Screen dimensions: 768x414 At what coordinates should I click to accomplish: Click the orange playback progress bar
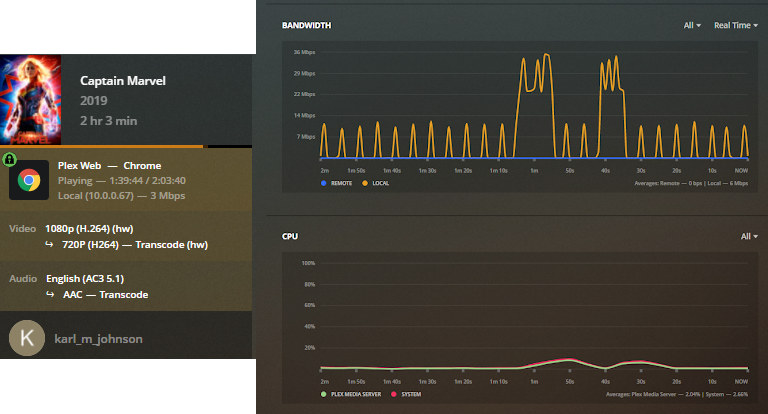pyautogui.click(x=101, y=146)
